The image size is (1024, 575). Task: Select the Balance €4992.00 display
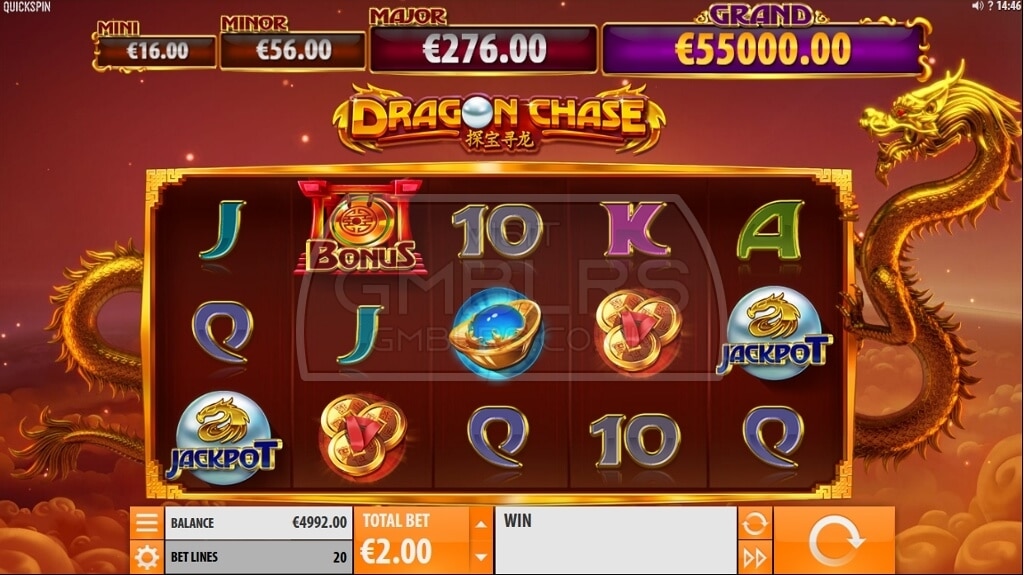pyautogui.click(x=259, y=523)
